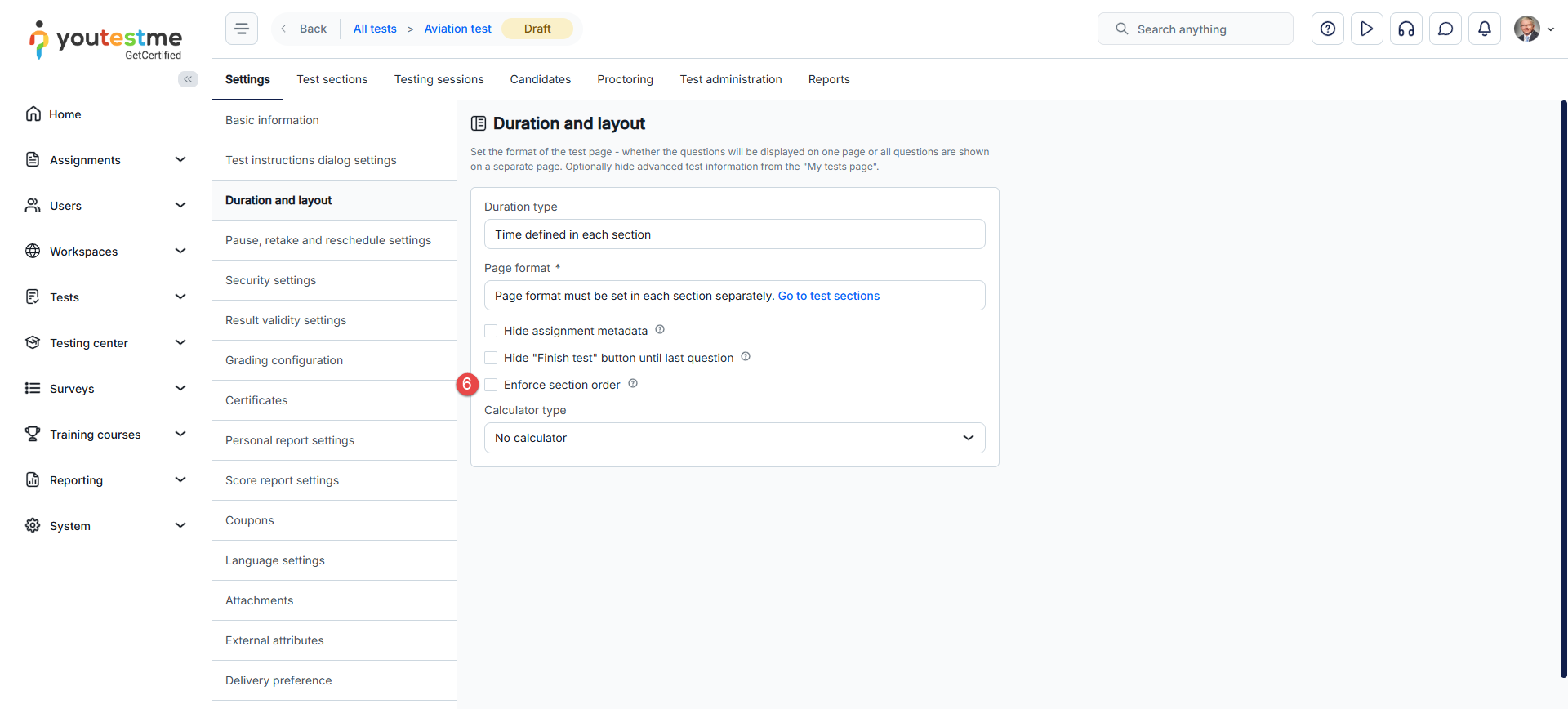Screen dimensions: 1568x709
Task: Click the Home icon in sidebar
Action: [x=33, y=114]
